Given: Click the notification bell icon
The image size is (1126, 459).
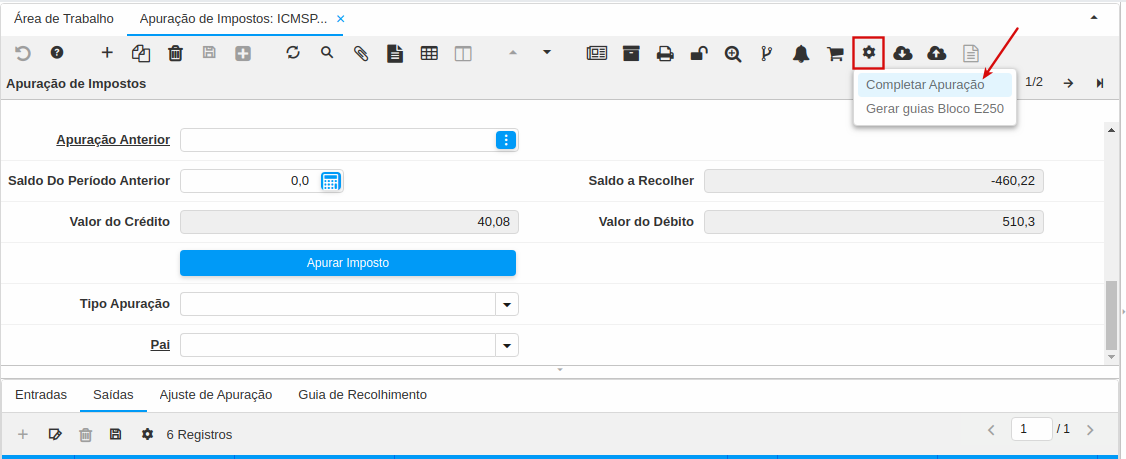Looking at the screenshot, I should coord(801,54).
